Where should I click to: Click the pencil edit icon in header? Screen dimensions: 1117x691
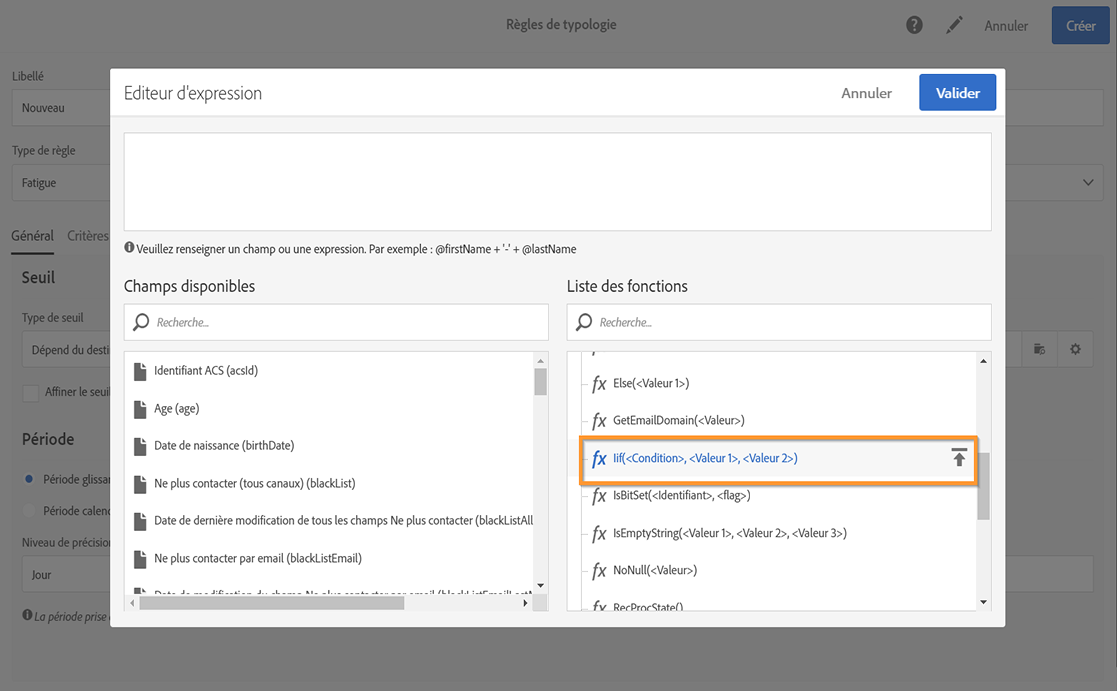(x=954, y=25)
